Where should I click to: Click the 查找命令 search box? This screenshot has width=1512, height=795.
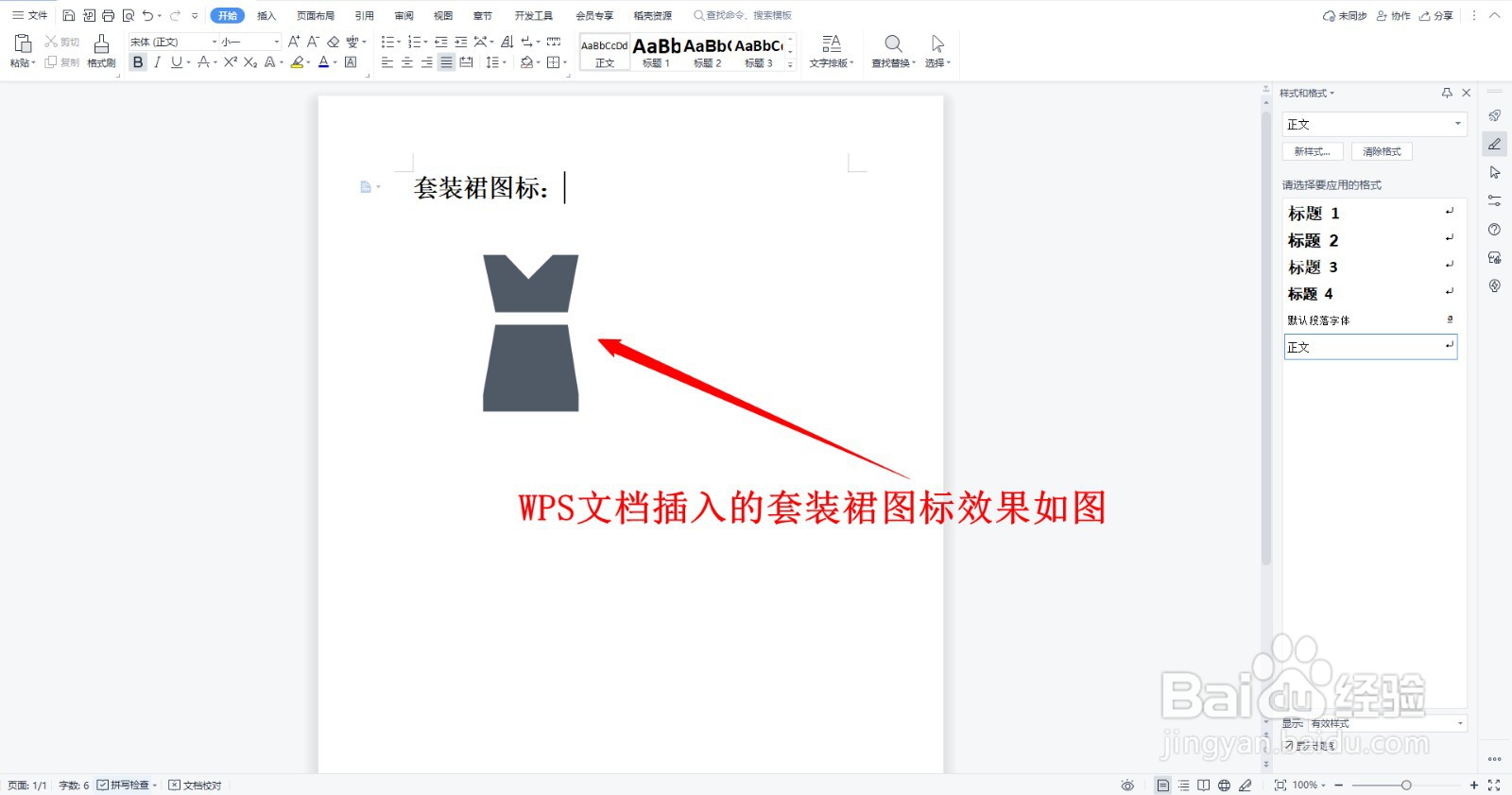pyautogui.click(x=743, y=15)
